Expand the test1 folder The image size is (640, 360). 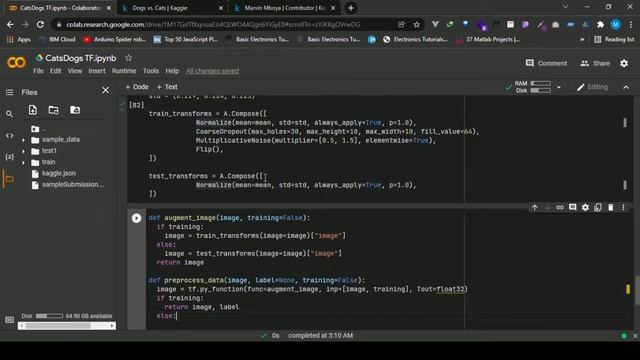pyautogui.click(x=23, y=151)
